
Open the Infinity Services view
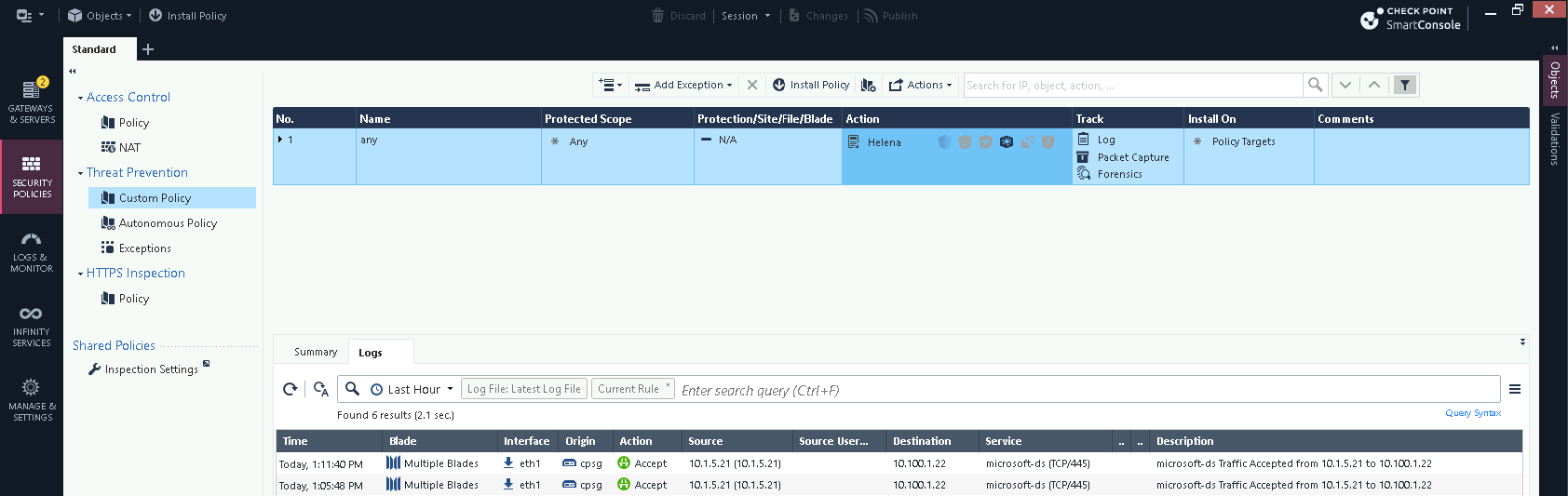click(x=32, y=326)
